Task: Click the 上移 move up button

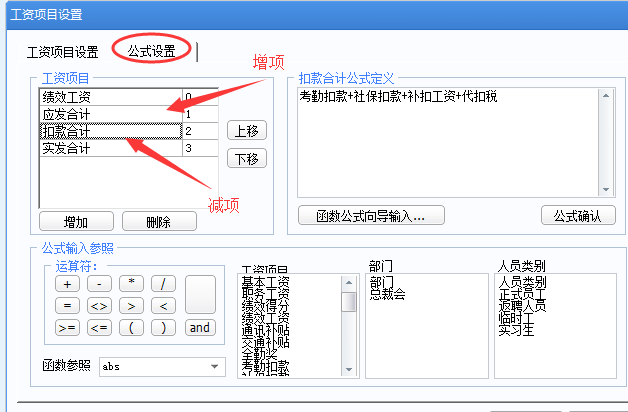Action: (x=246, y=131)
